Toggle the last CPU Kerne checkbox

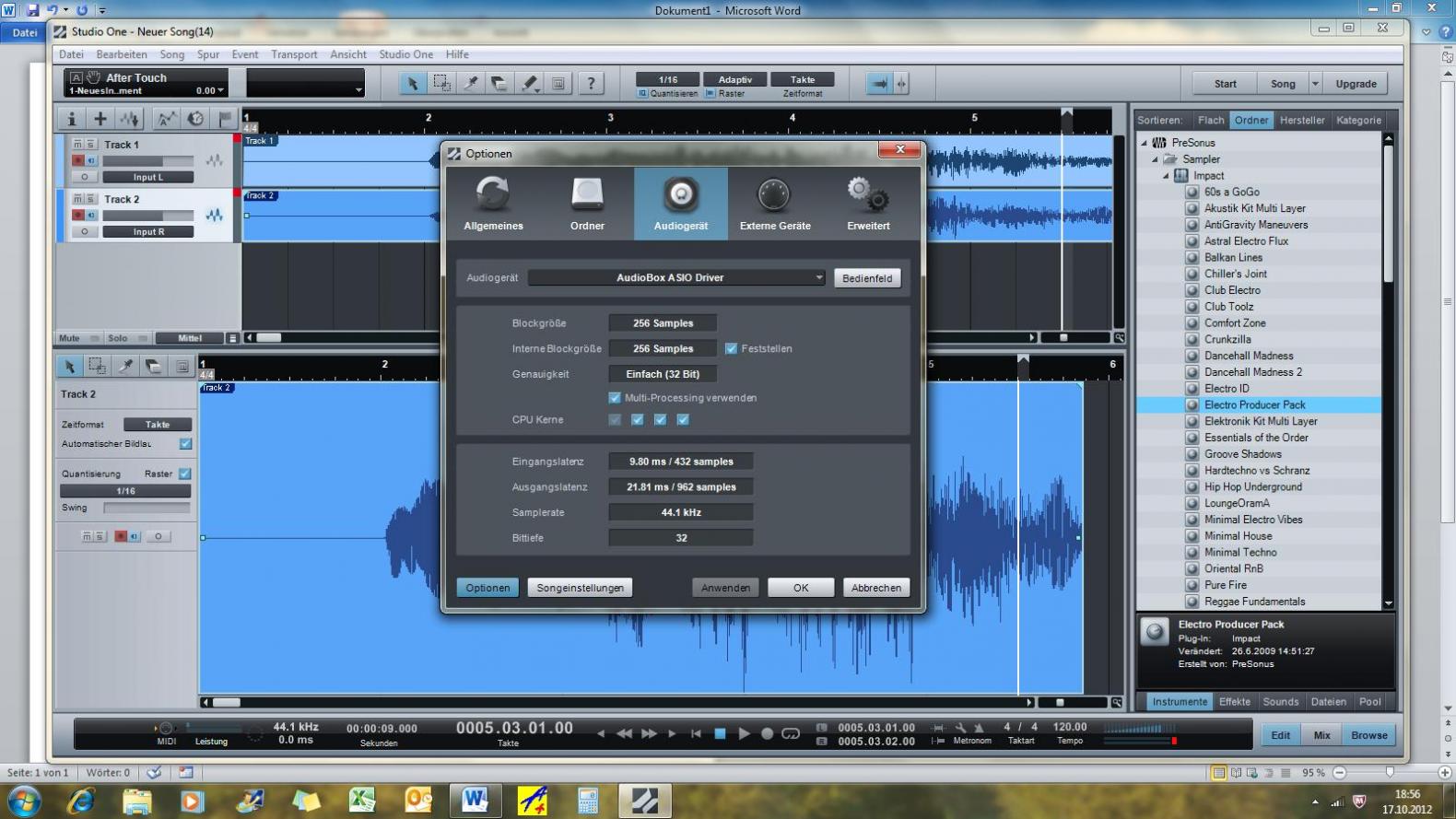tap(683, 419)
